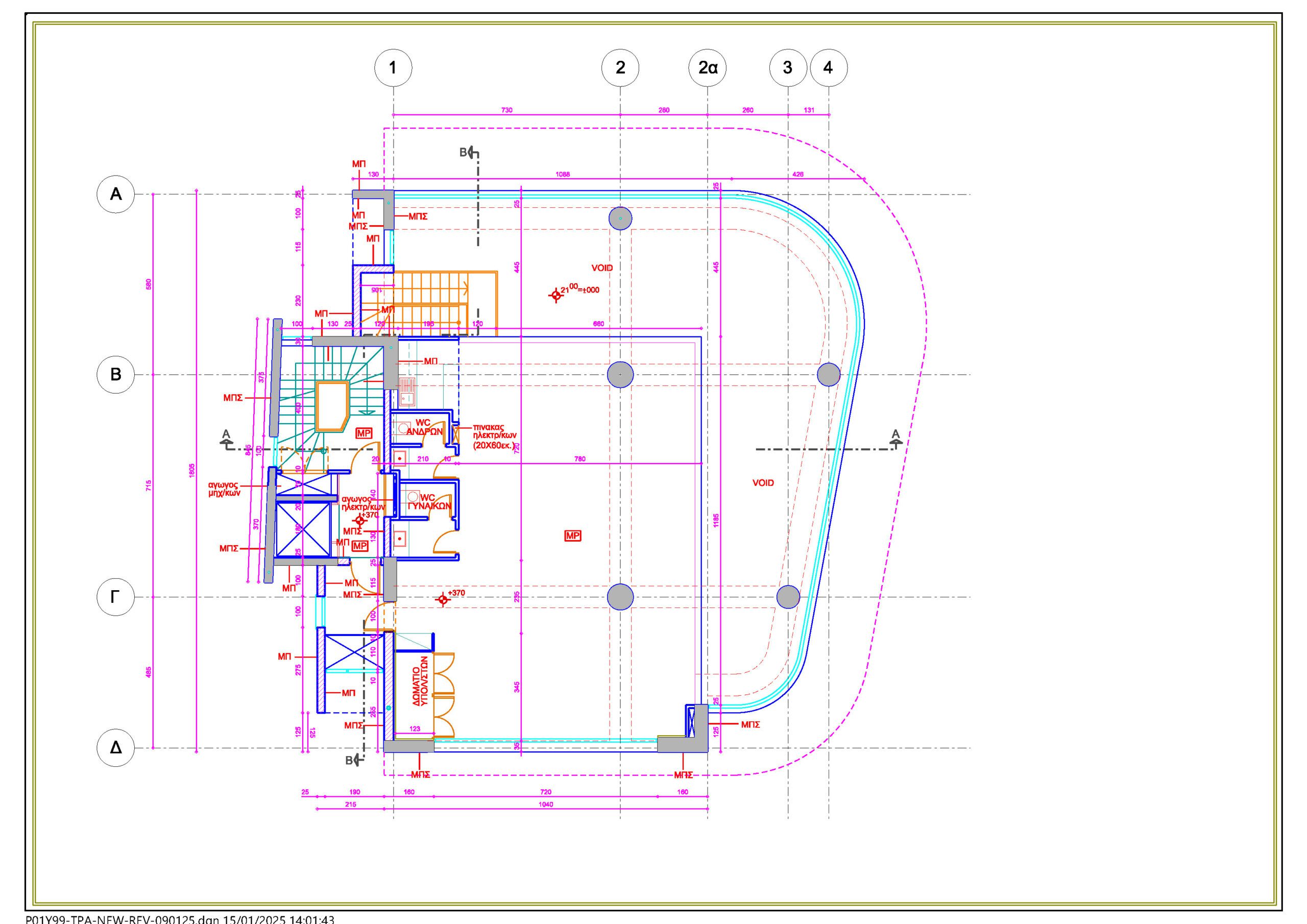The image size is (1307, 924).
Task: Select the axis bubble Δ
Action: click(x=115, y=747)
